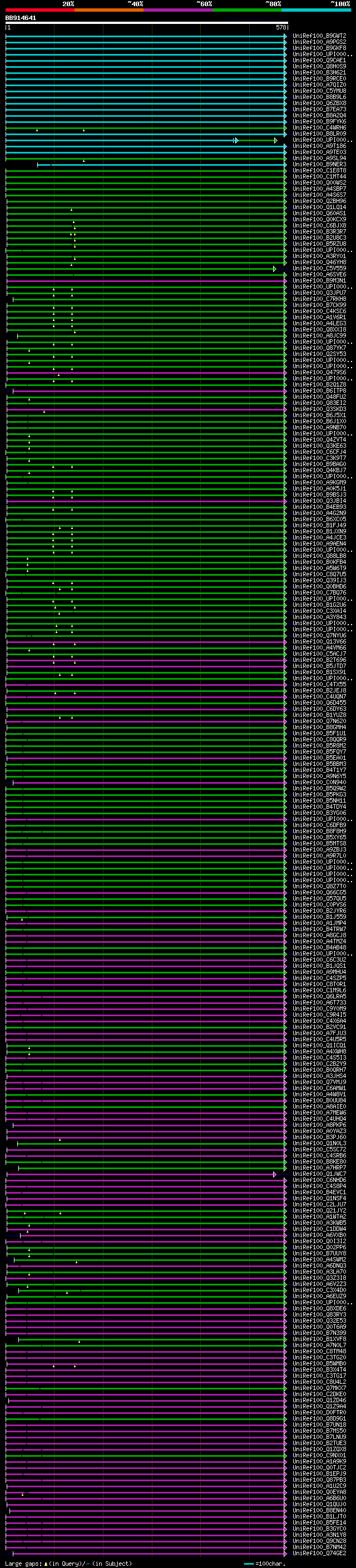The image size is (356, 1568).
Task: Click the white query sequence bar
Action: (147, 22)
